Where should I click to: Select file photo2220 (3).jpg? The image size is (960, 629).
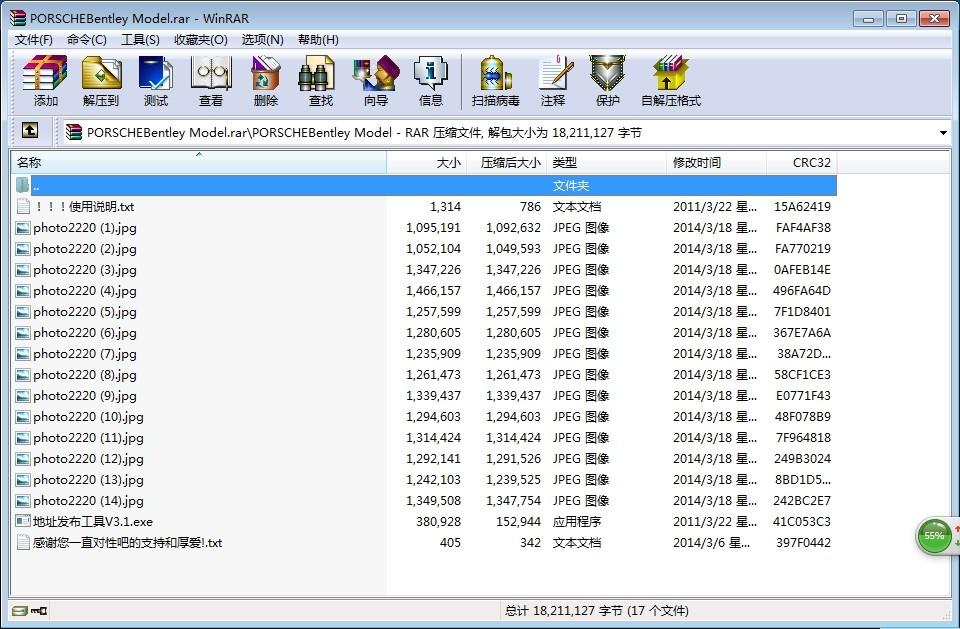click(84, 269)
